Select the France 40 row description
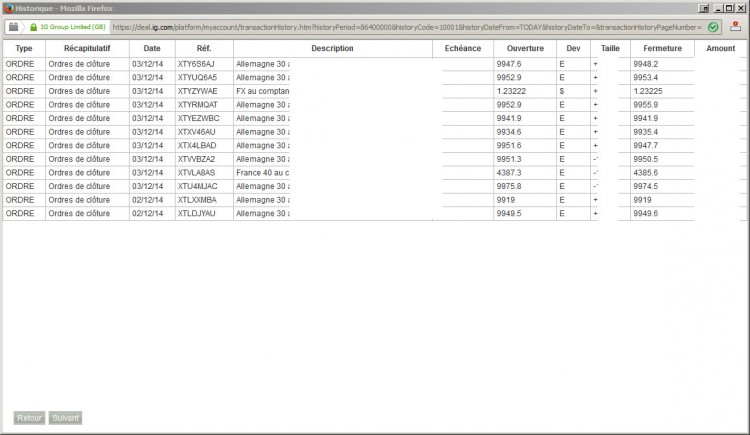This screenshot has width=750, height=435. [x=263, y=173]
